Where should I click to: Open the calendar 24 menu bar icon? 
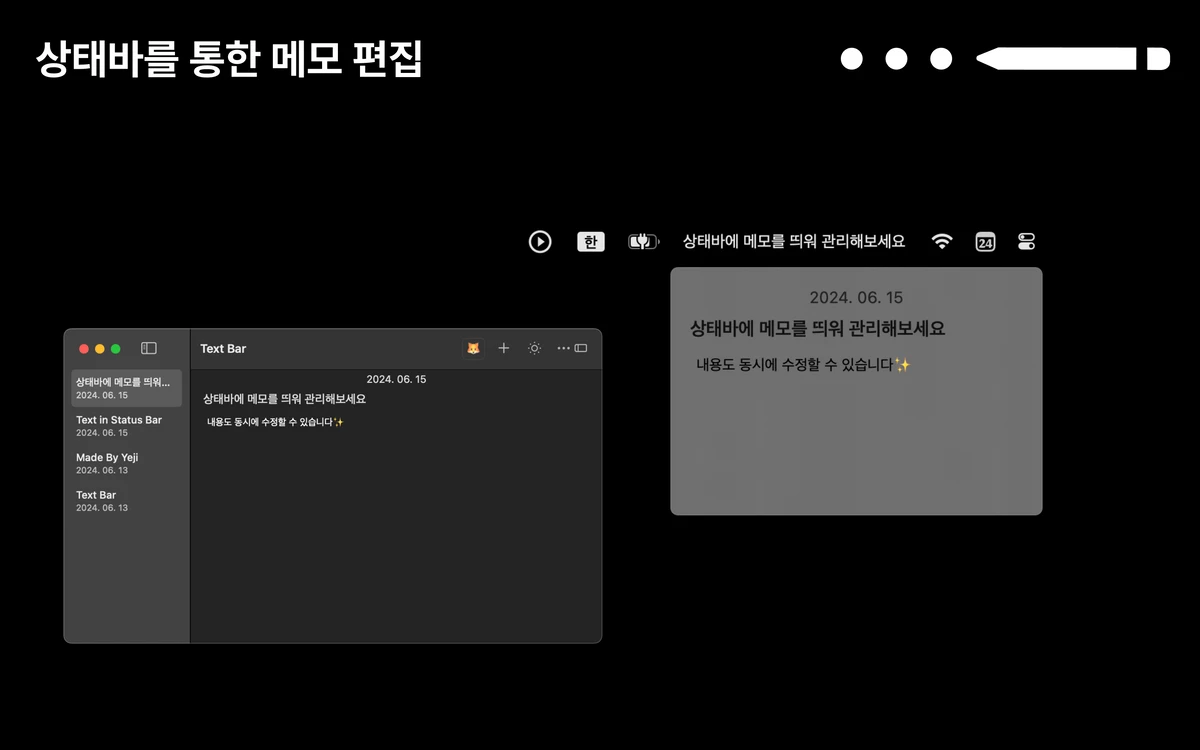(985, 241)
